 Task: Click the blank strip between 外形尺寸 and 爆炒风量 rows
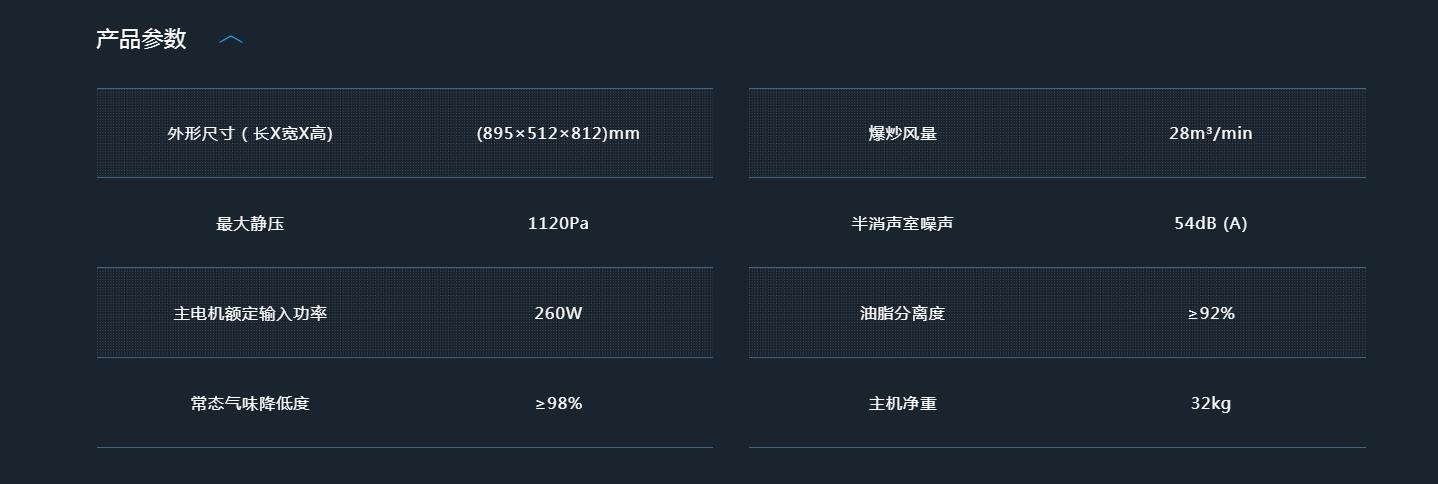tap(731, 133)
